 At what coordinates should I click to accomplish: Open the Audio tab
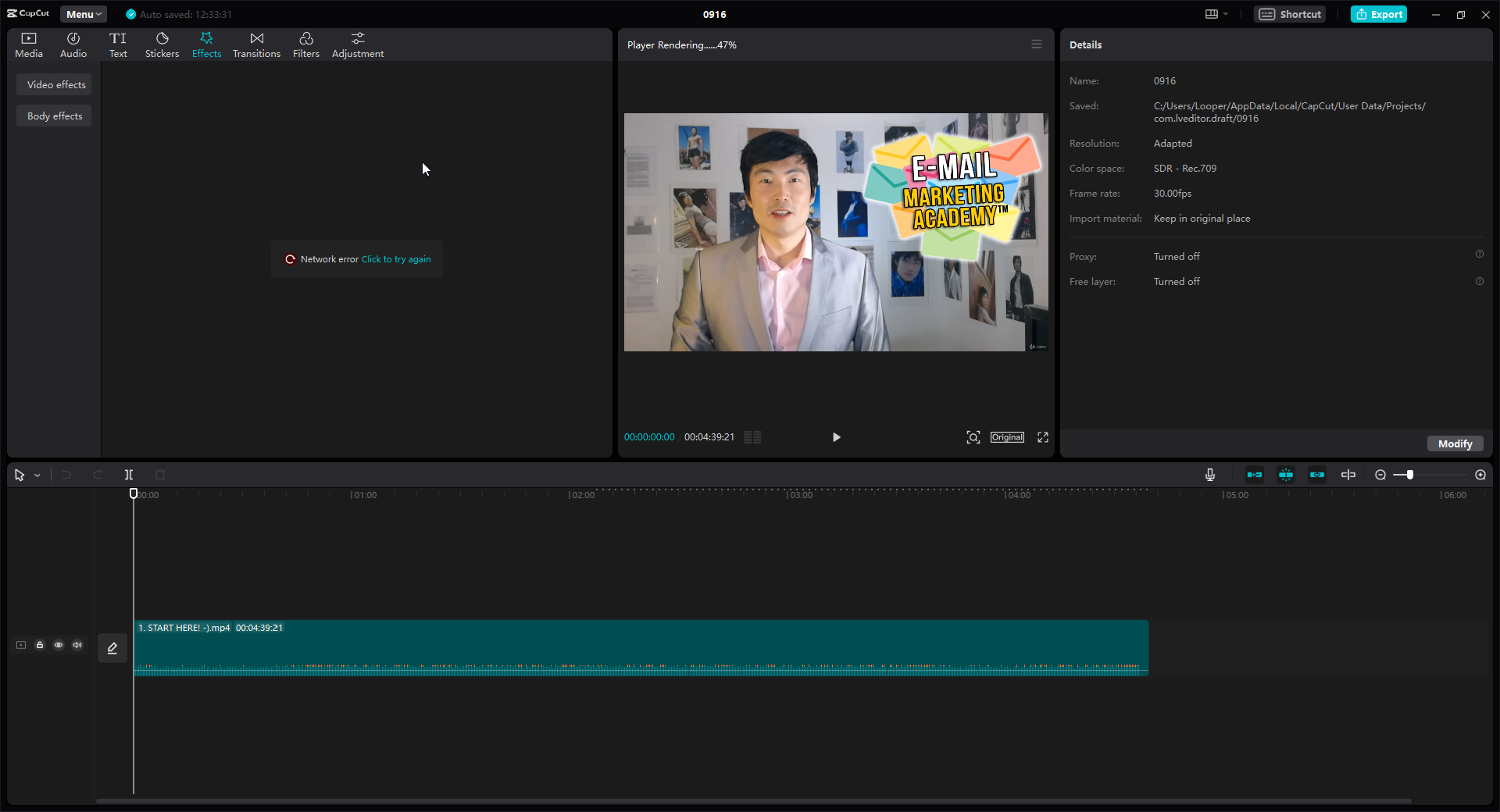pyautogui.click(x=73, y=45)
